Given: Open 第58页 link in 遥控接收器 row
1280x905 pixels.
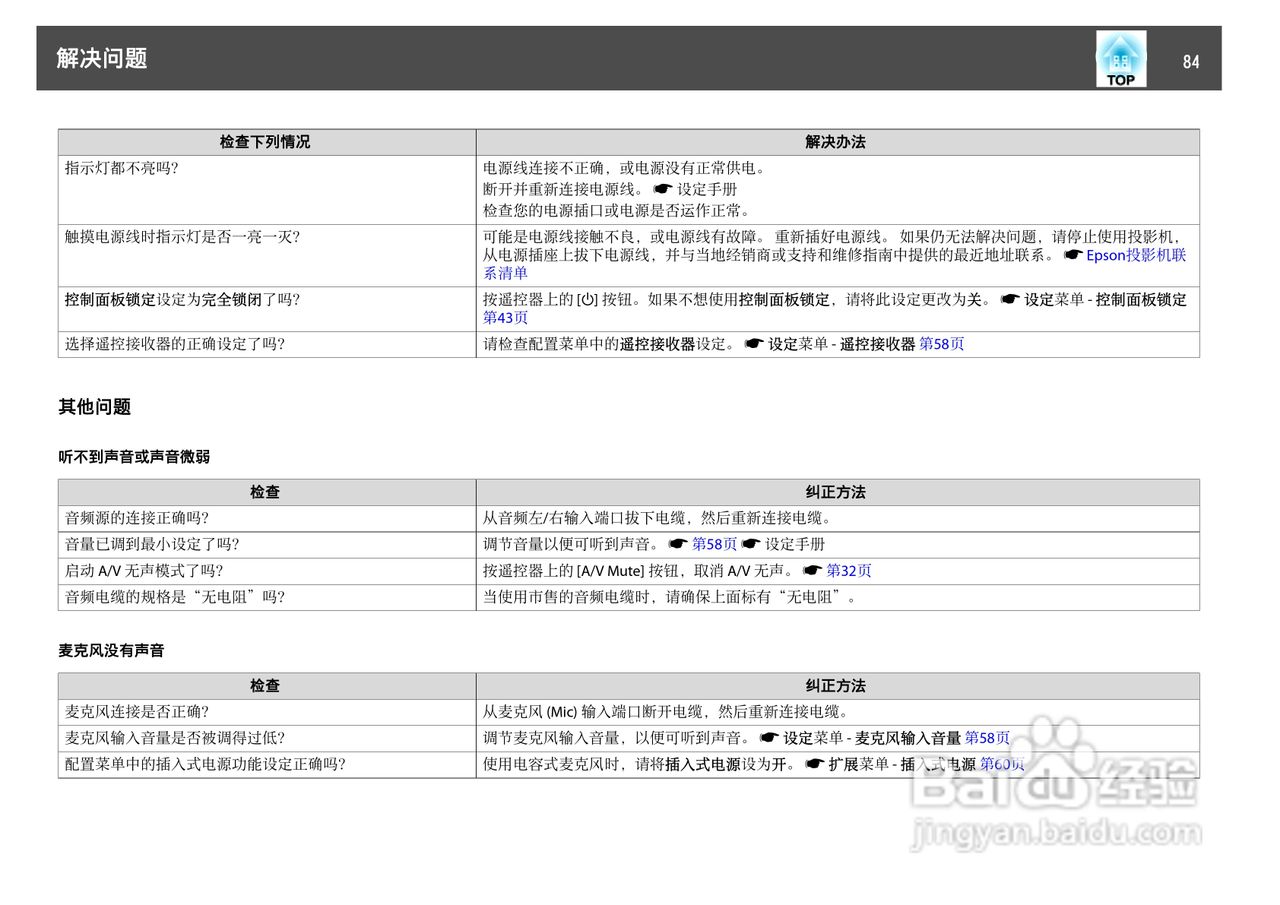Looking at the screenshot, I should click(942, 344).
